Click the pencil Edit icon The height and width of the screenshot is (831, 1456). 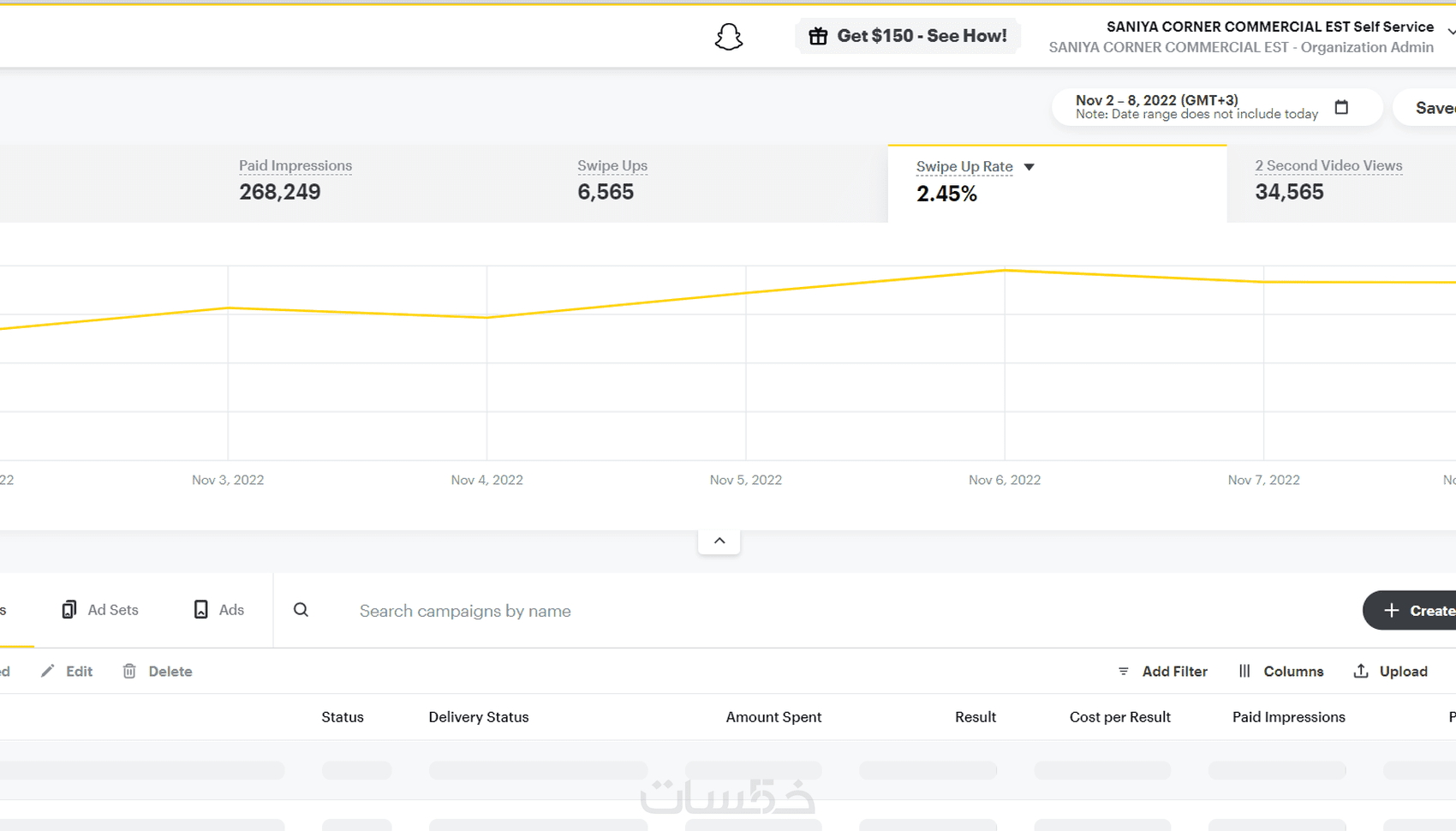point(47,671)
